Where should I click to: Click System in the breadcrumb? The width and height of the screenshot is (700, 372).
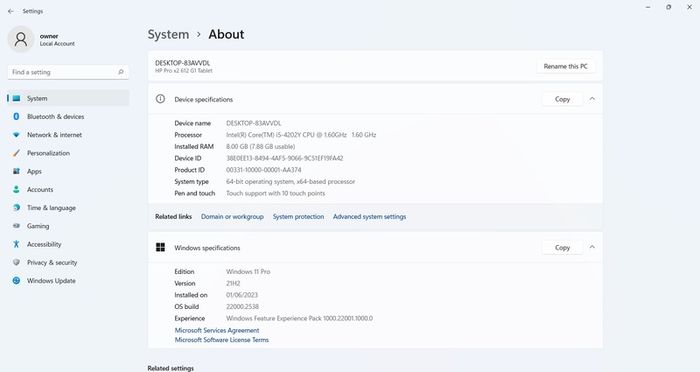[168, 34]
